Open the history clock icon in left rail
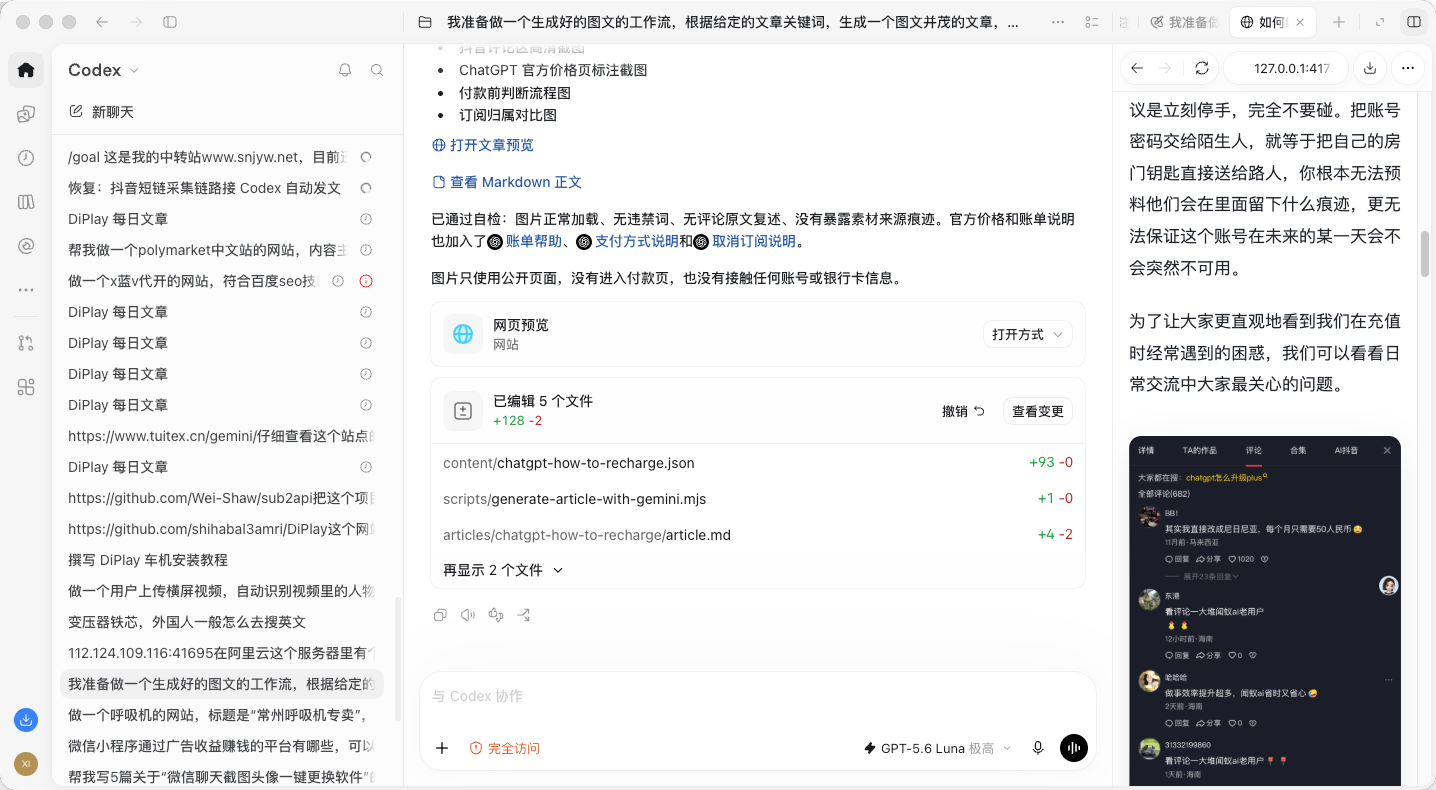This screenshot has width=1436, height=790. click(26, 158)
